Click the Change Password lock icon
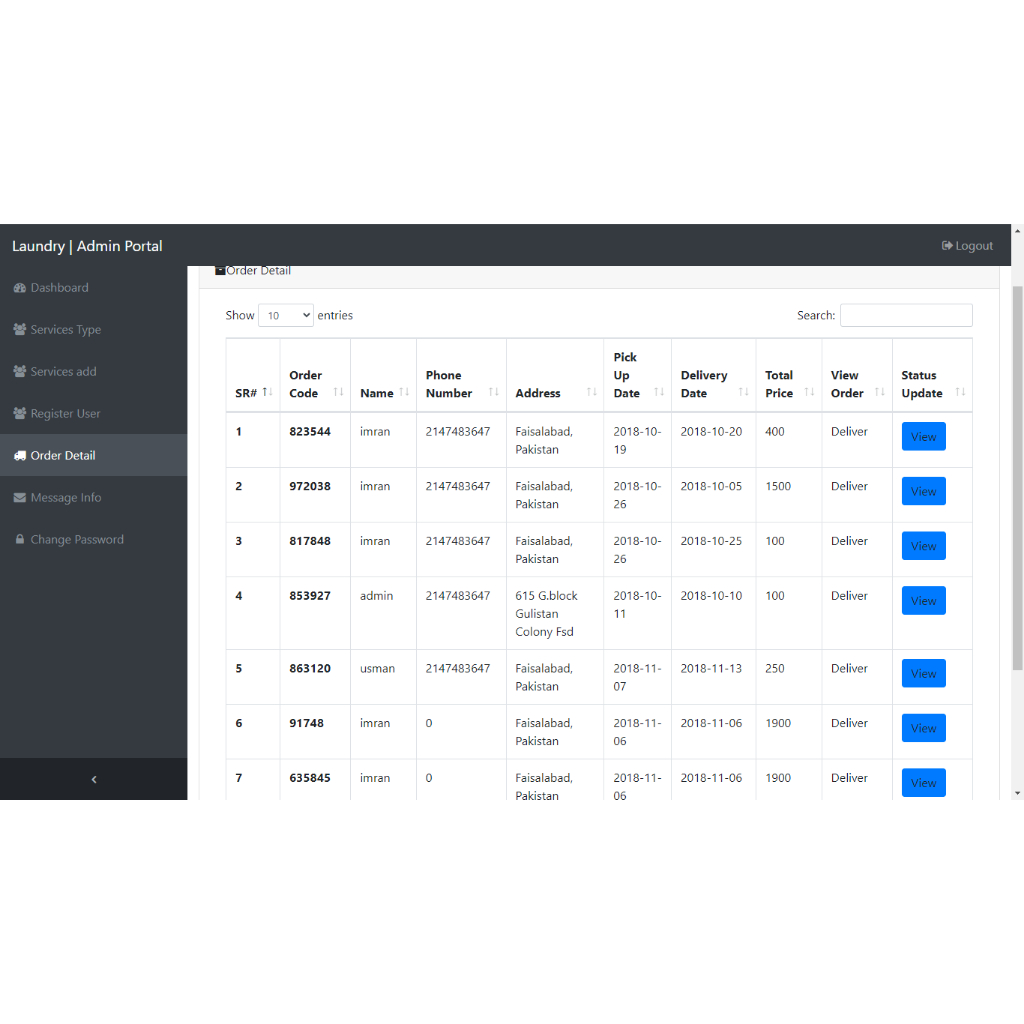The image size is (1024, 1024). coord(20,540)
